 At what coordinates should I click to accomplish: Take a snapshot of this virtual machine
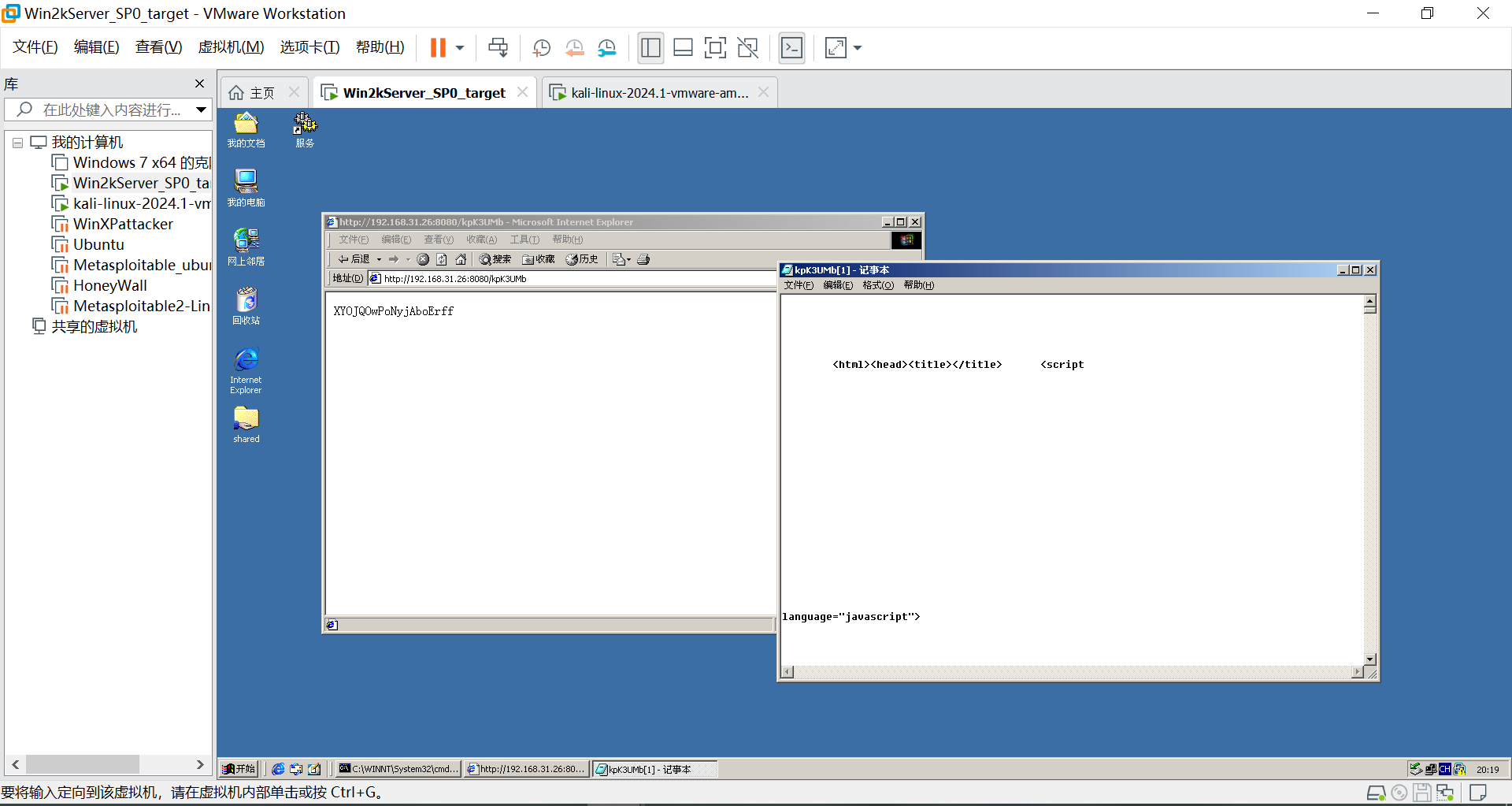pyautogui.click(x=541, y=48)
